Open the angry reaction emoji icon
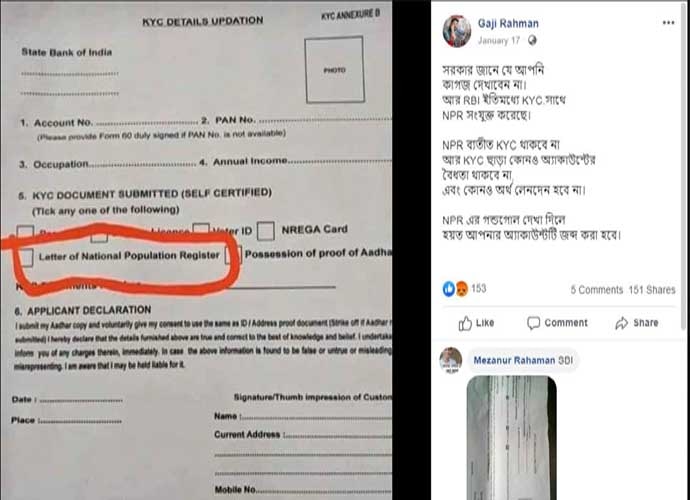This screenshot has height=500, width=690. 461,289
